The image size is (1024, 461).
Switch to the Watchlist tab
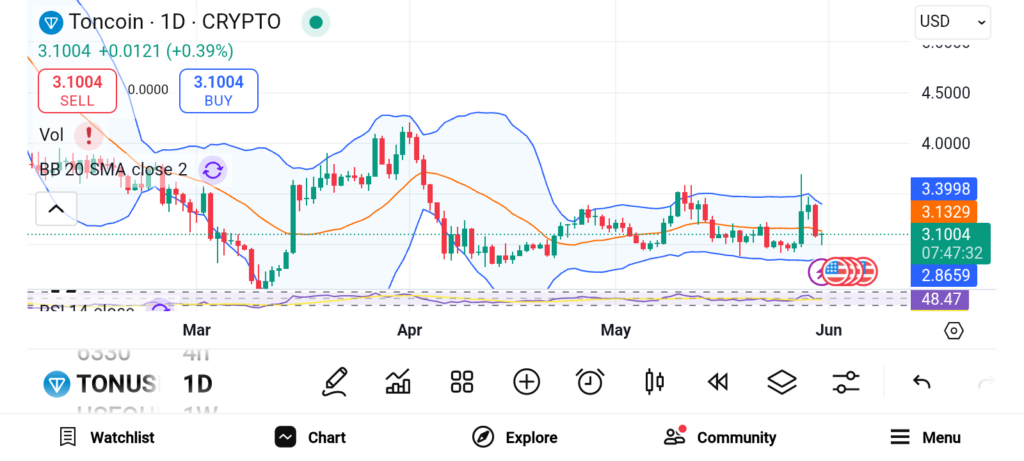pos(106,437)
